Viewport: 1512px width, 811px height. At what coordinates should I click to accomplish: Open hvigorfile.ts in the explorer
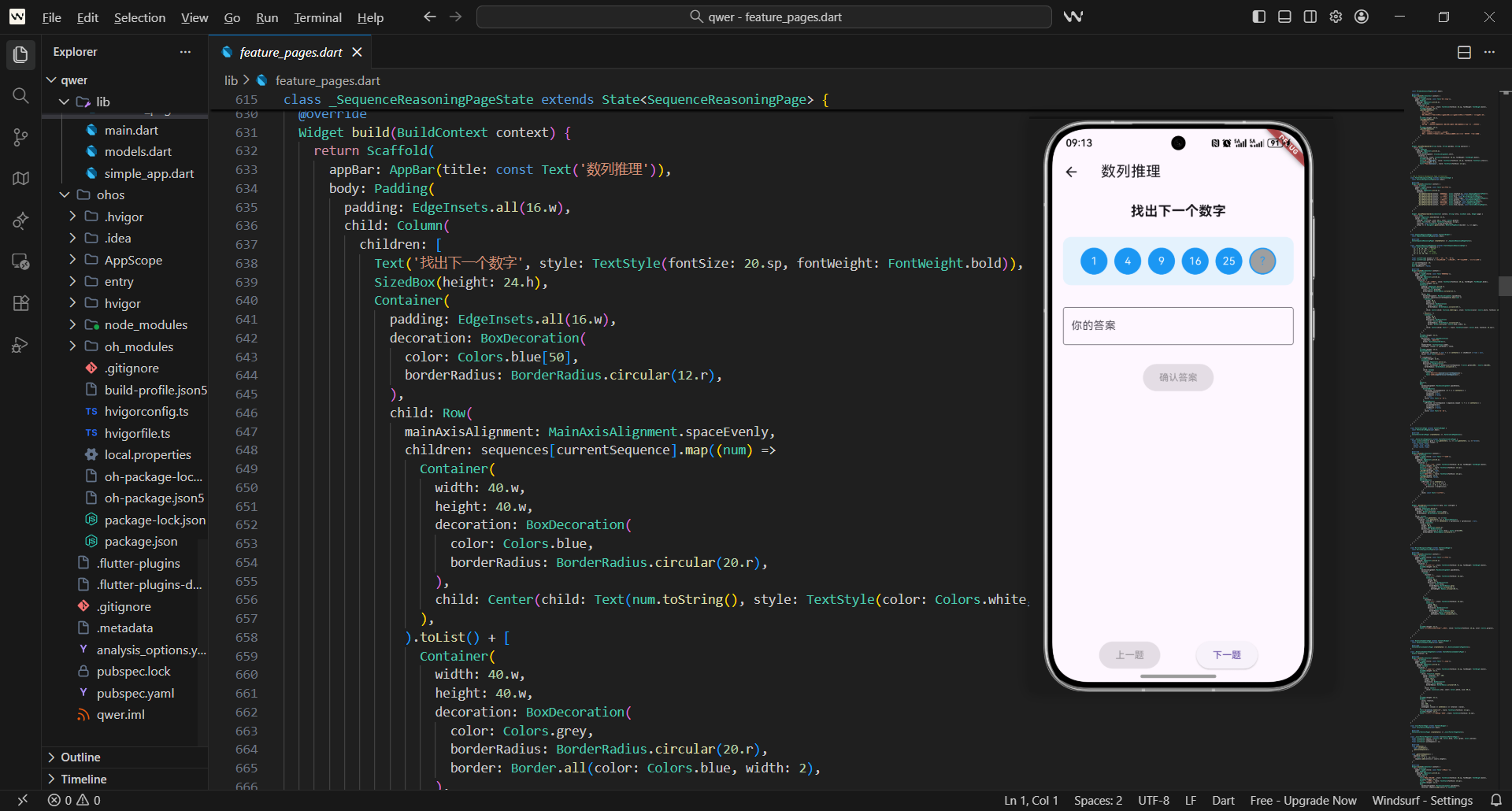(x=137, y=433)
